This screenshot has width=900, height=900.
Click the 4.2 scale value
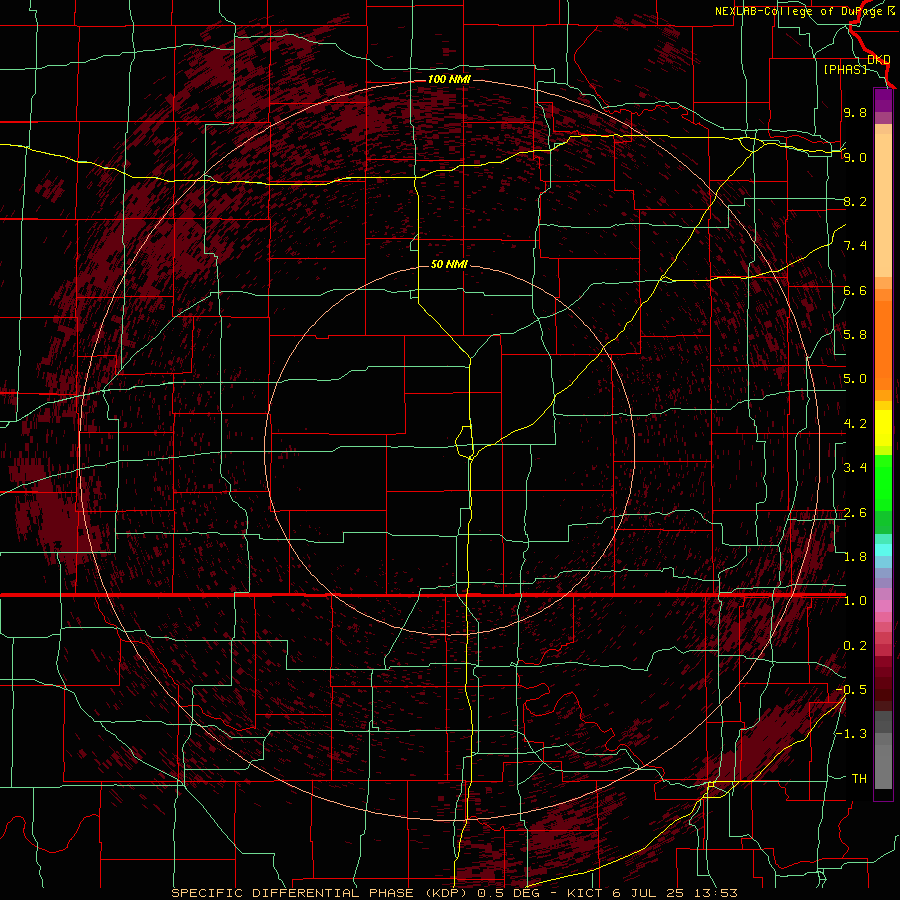tap(855, 424)
